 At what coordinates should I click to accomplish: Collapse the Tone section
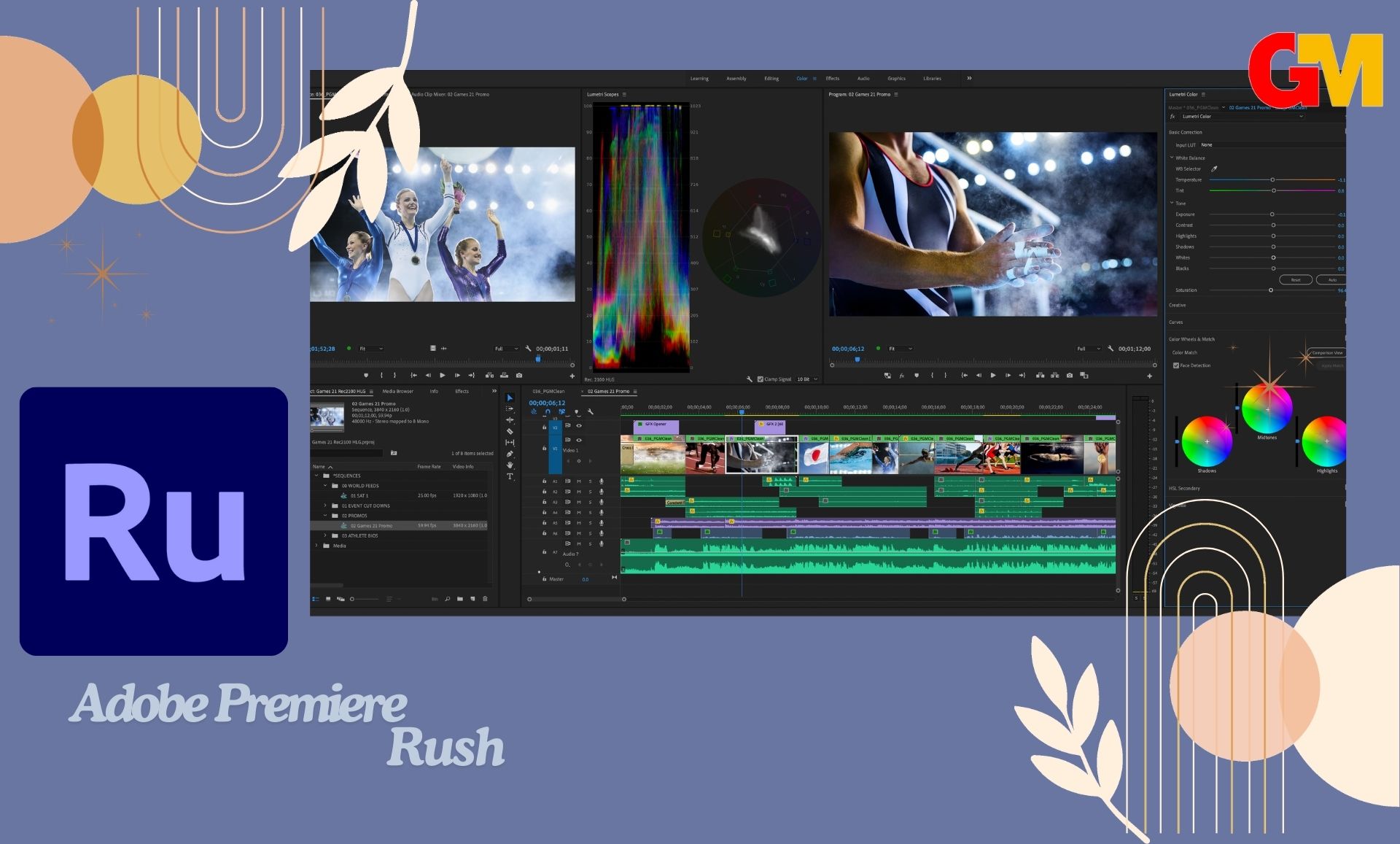tap(1172, 203)
